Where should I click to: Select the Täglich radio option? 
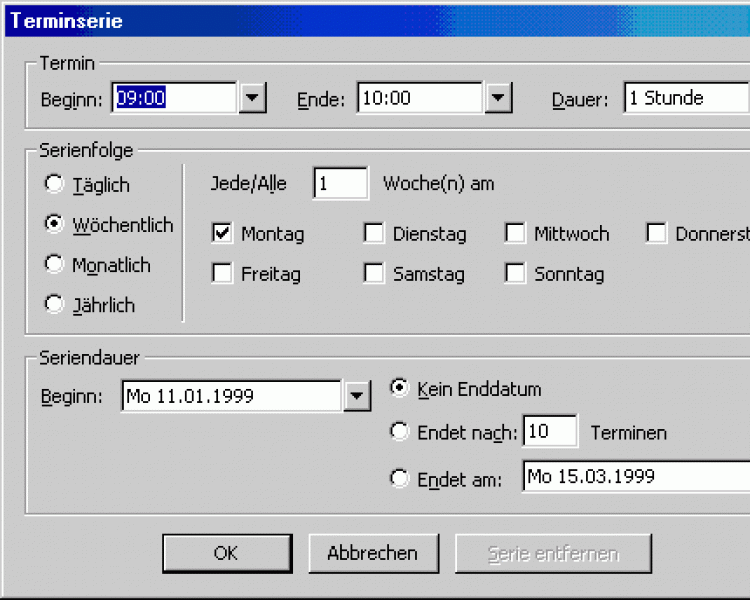54,185
